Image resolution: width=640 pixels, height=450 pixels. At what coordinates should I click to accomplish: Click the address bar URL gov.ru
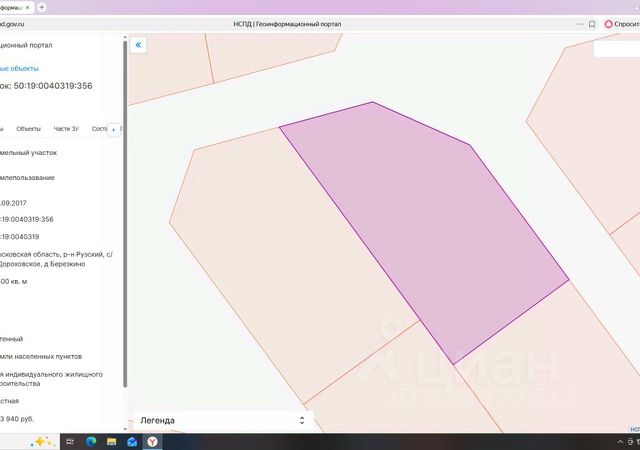pyautogui.click(x=12, y=24)
